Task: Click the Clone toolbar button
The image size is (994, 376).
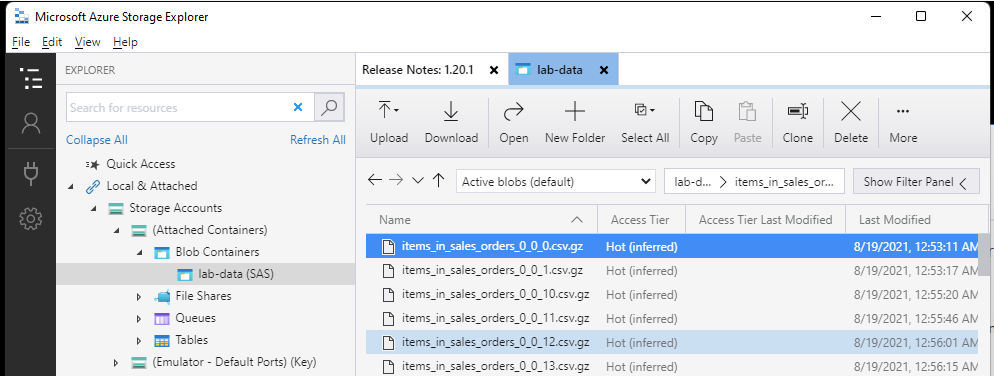Action: [797, 122]
